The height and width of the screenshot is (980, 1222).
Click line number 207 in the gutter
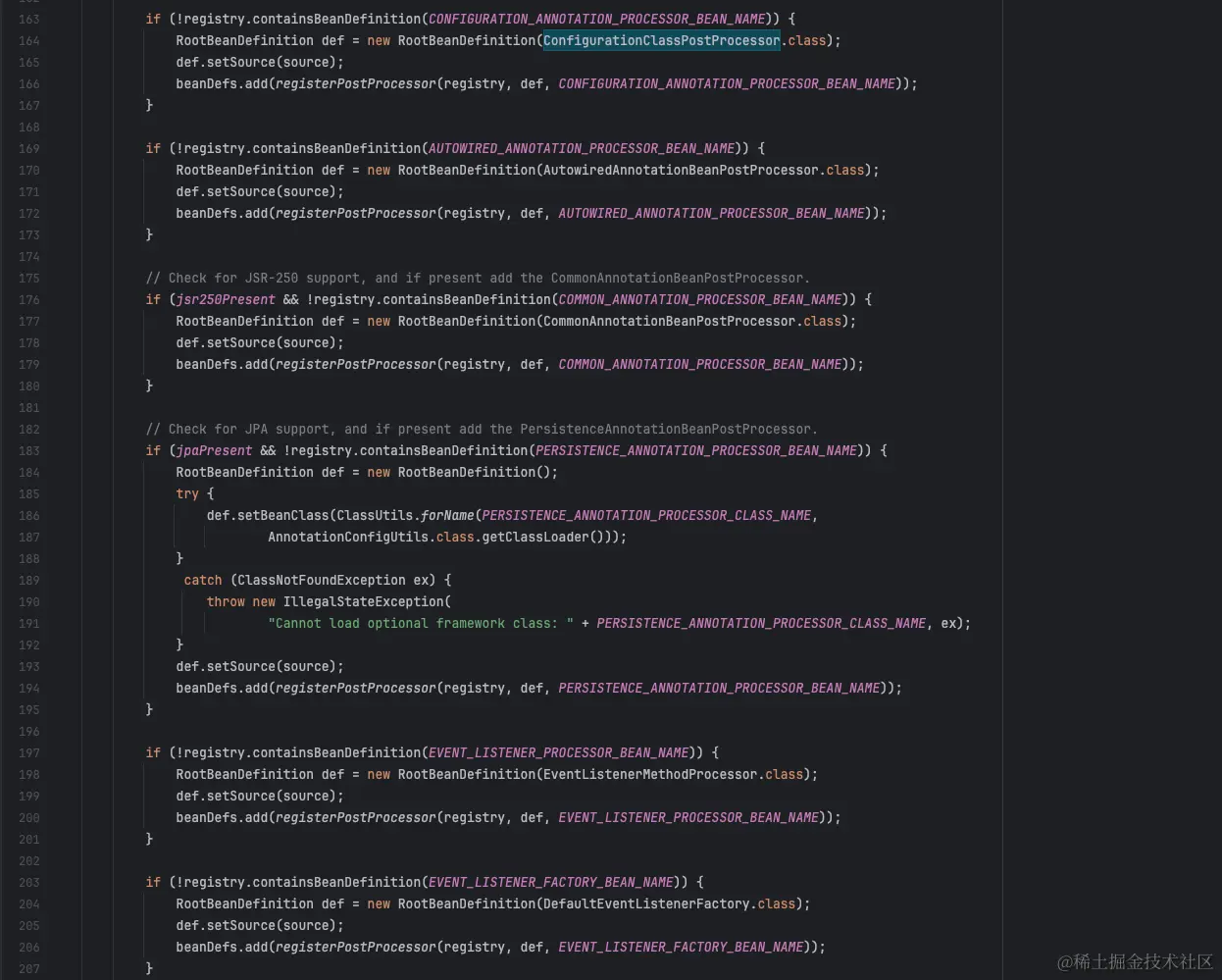pyautogui.click(x=28, y=968)
